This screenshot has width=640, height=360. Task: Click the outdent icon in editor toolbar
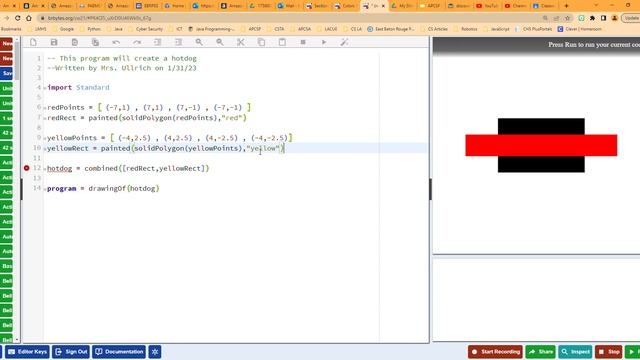(158, 42)
